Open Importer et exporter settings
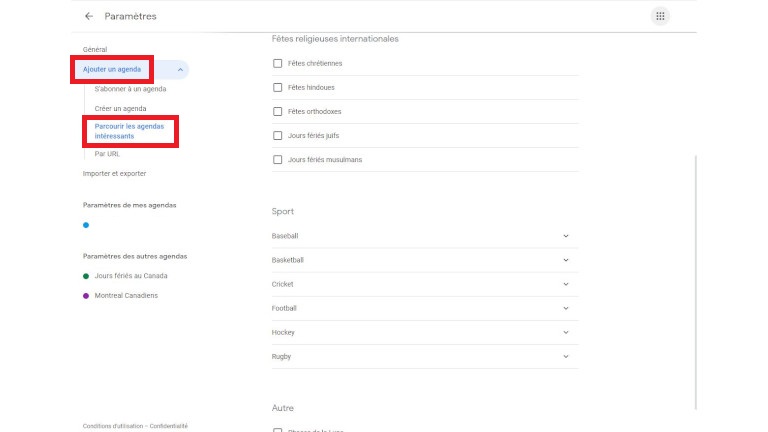Viewport: 768px width, 432px height. point(114,173)
